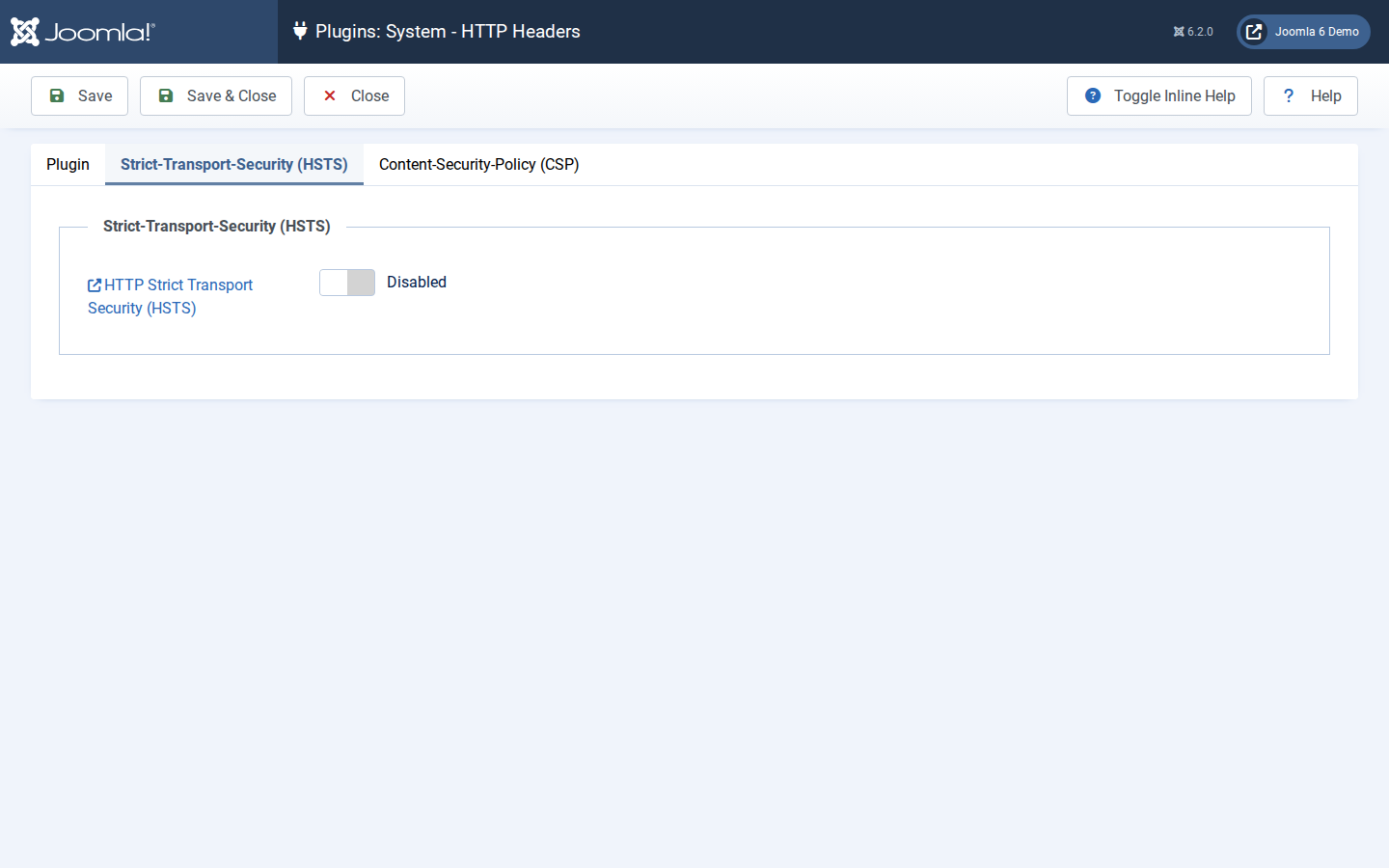Click the floppy icon on Save & Close
This screenshot has height=868, width=1389.
pos(166,95)
